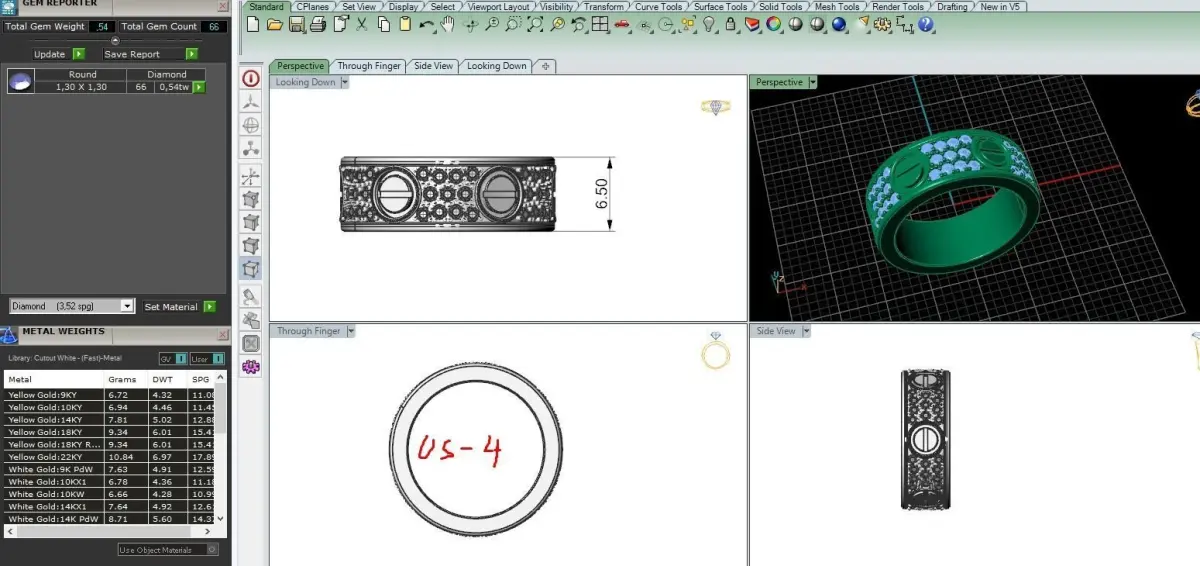This screenshot has width=1200, height=566.
Task: Click the Copy icon in toolbar
Action: coord(384,24)
